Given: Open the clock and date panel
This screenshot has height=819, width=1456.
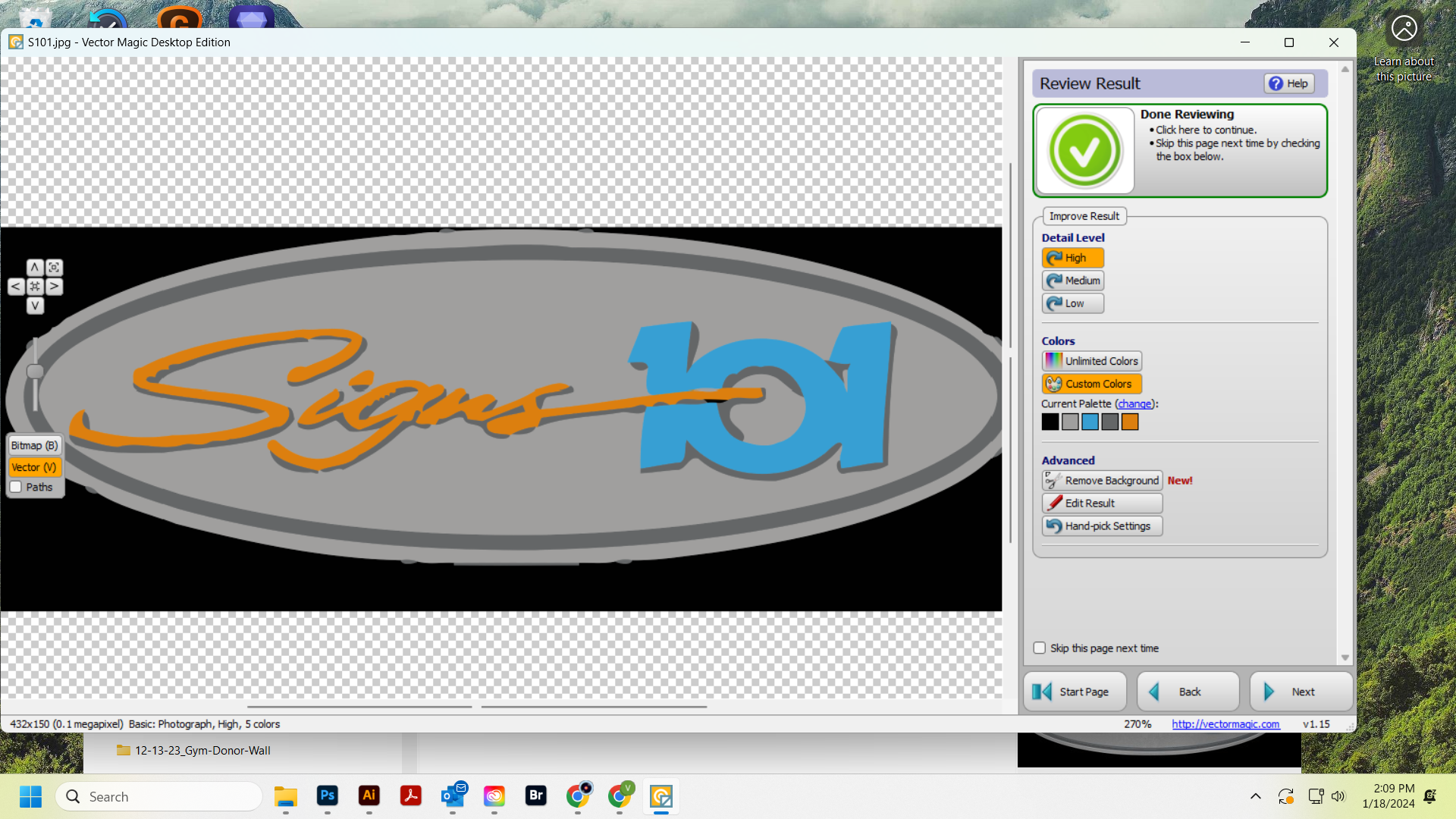Looking at the screenshot, I should tap(1389, 796).
